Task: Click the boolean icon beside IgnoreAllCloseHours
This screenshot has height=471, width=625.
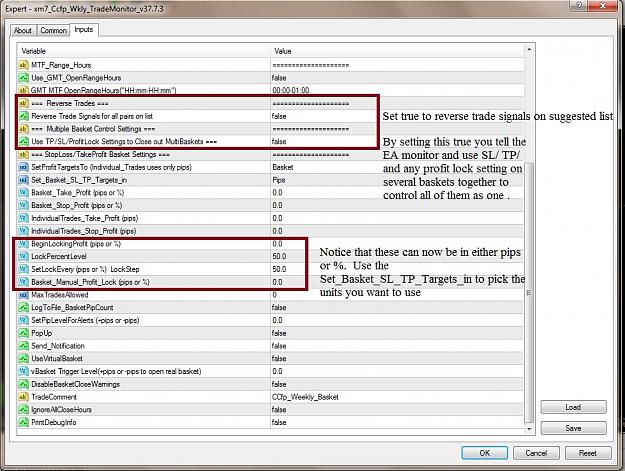Action: pyautogui.click(x=24, y=409)
